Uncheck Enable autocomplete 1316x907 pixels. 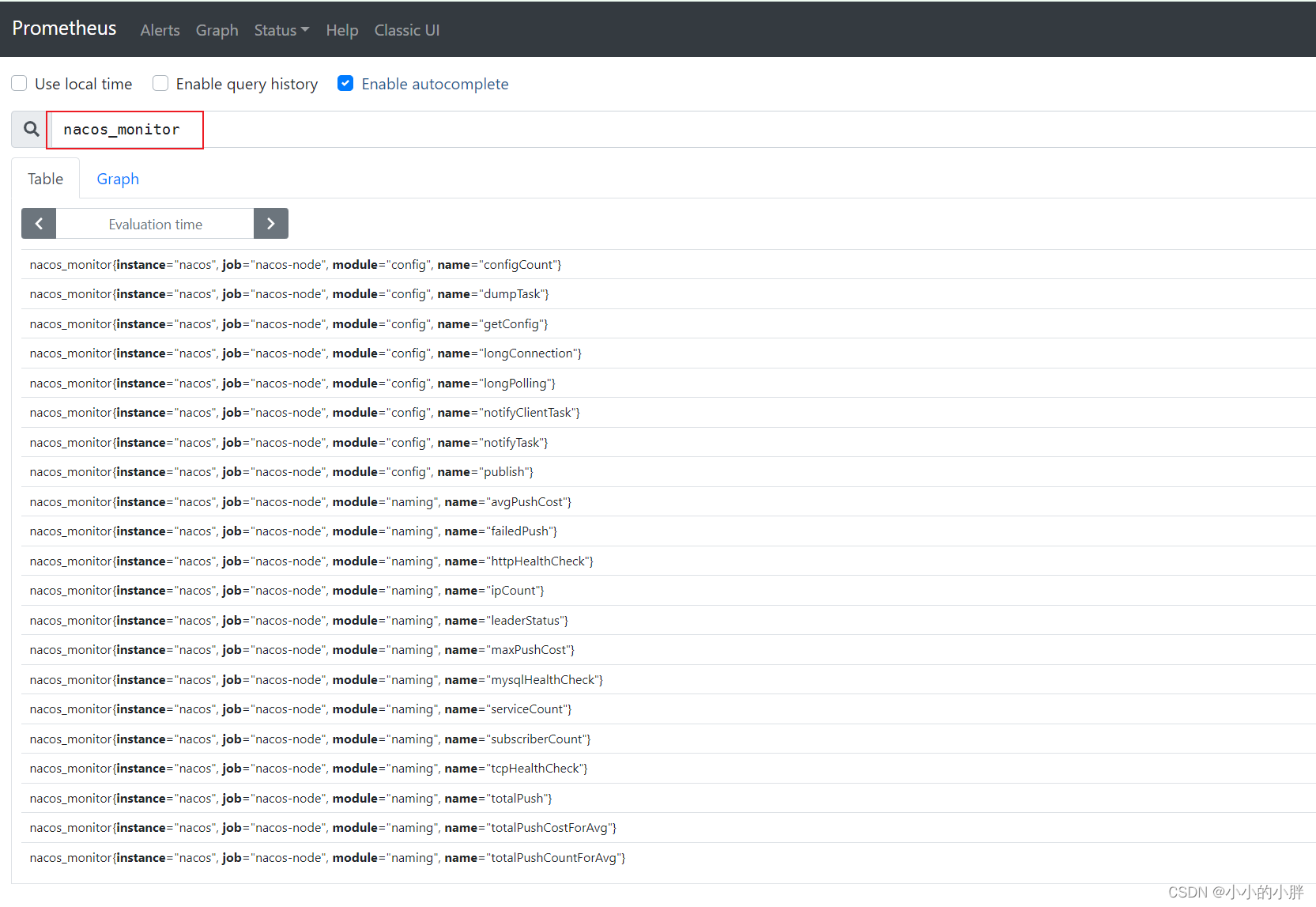pos(345,83)
